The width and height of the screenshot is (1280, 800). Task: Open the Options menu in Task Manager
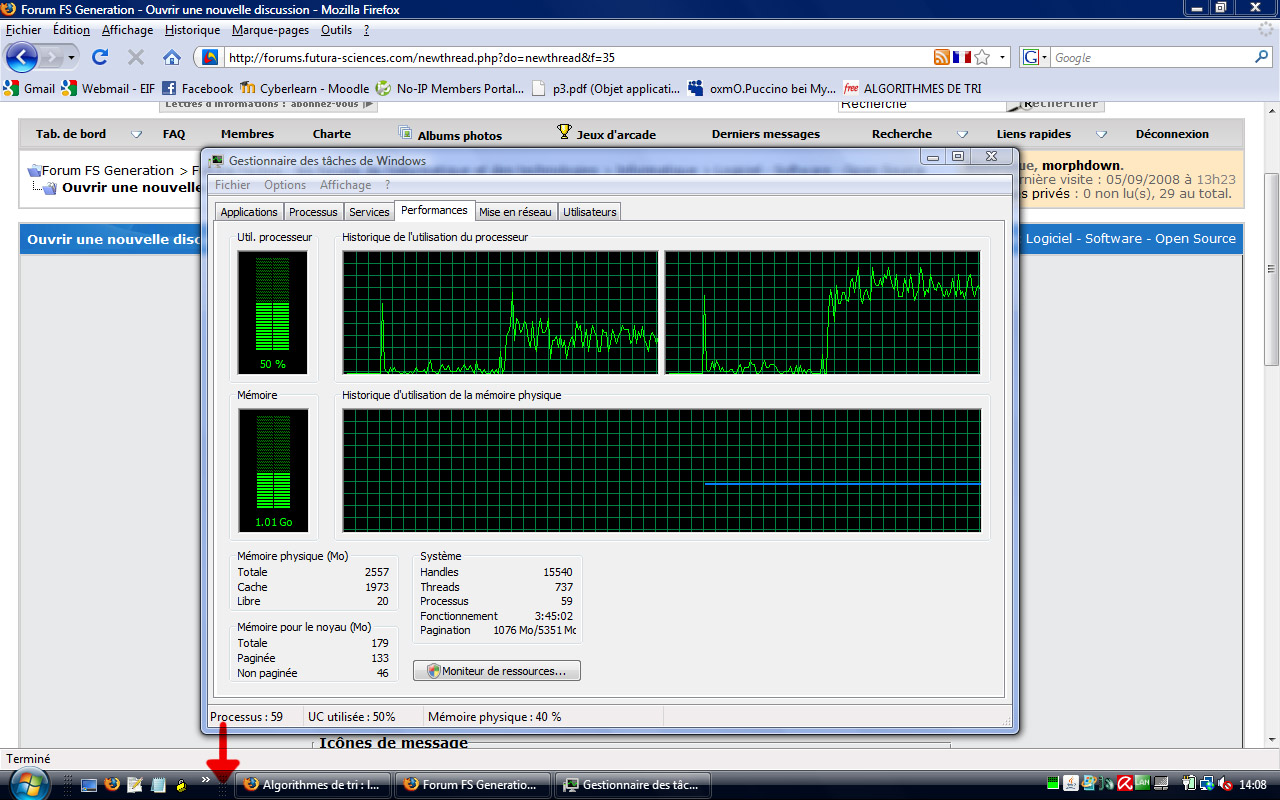(285, 185)
